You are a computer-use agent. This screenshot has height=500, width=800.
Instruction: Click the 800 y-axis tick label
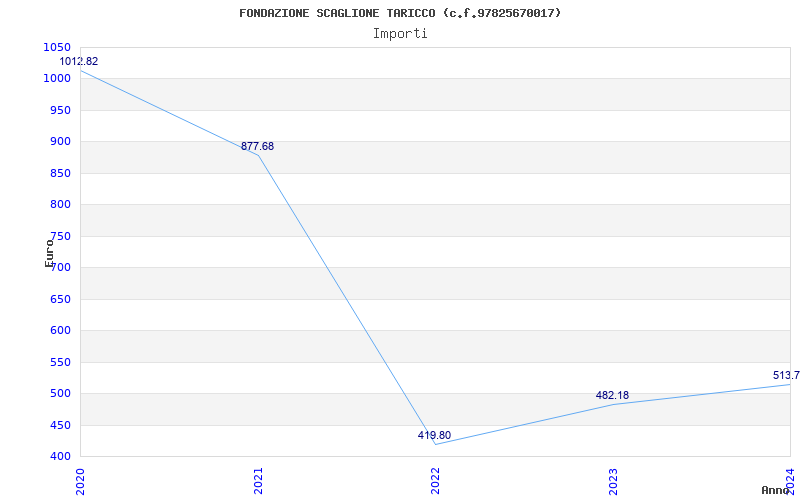point(60,205)
